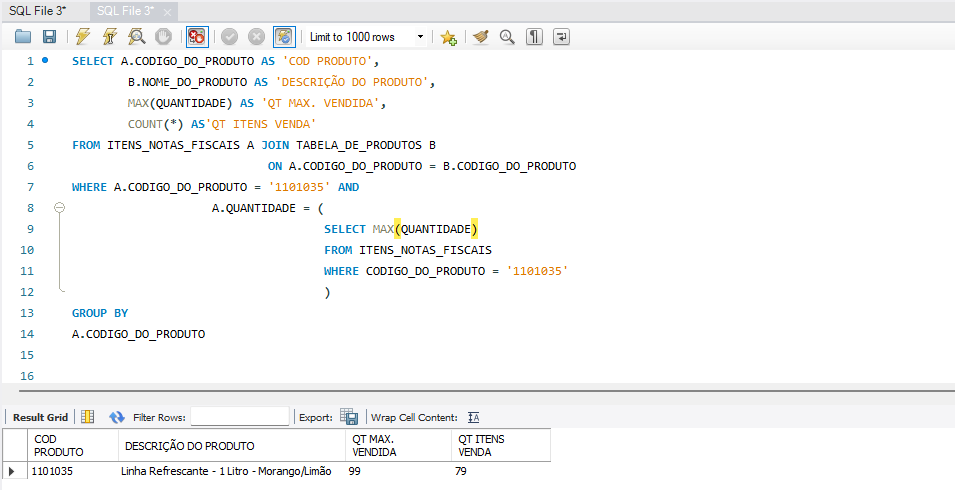Focus the Filter Rows input field
The width and height of the screenshot is (955, 490).
tap(239, 416)
